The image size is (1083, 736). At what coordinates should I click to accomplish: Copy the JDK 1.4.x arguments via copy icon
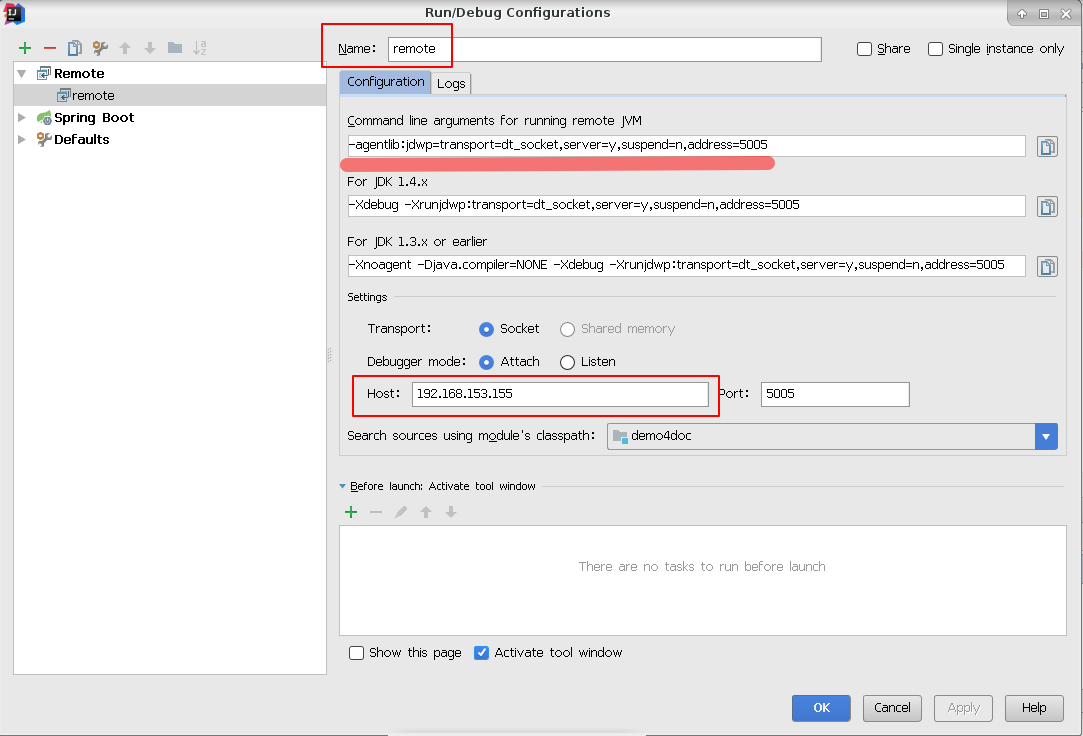coord(1047,206)
